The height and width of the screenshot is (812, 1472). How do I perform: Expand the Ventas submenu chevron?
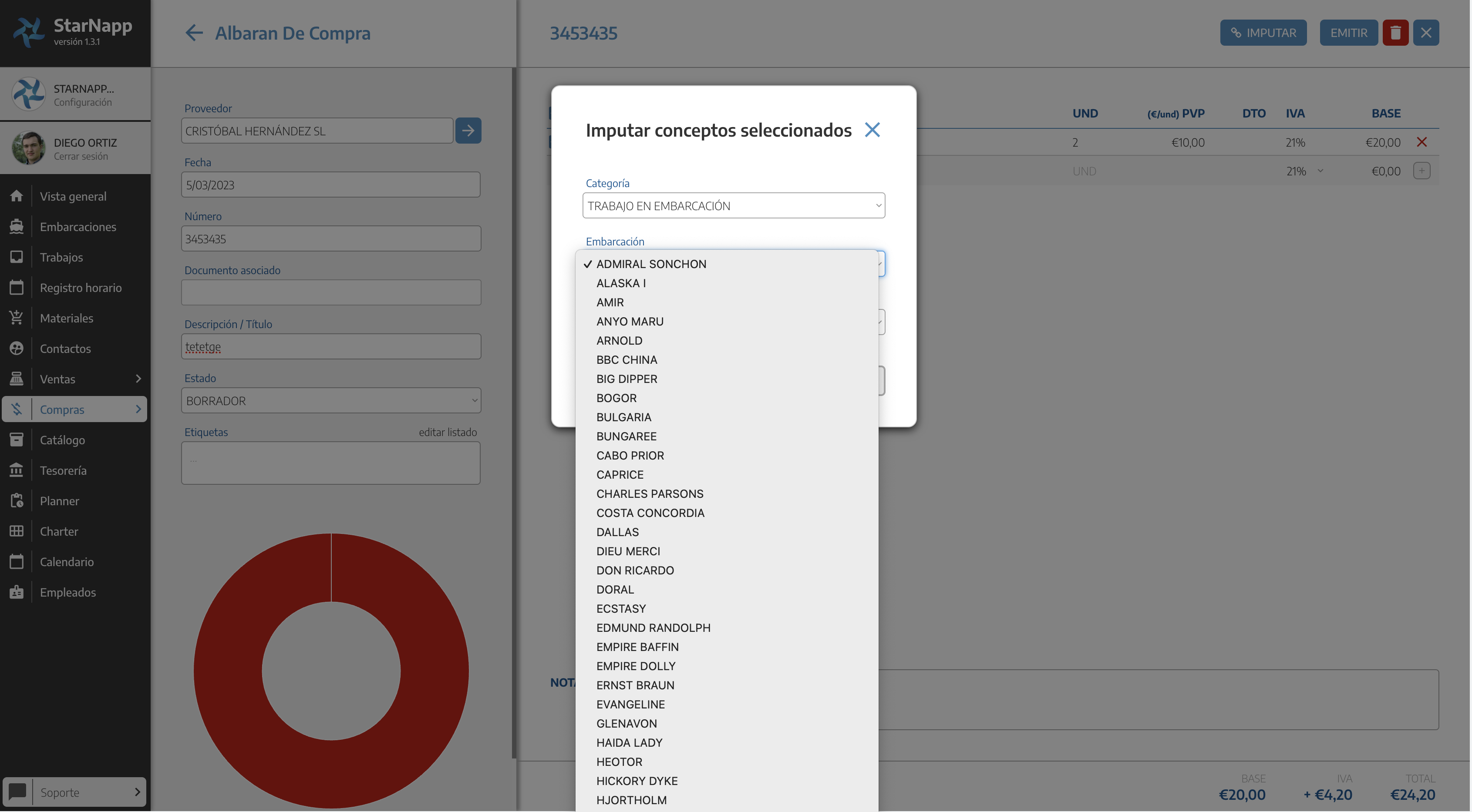(138, 379)
